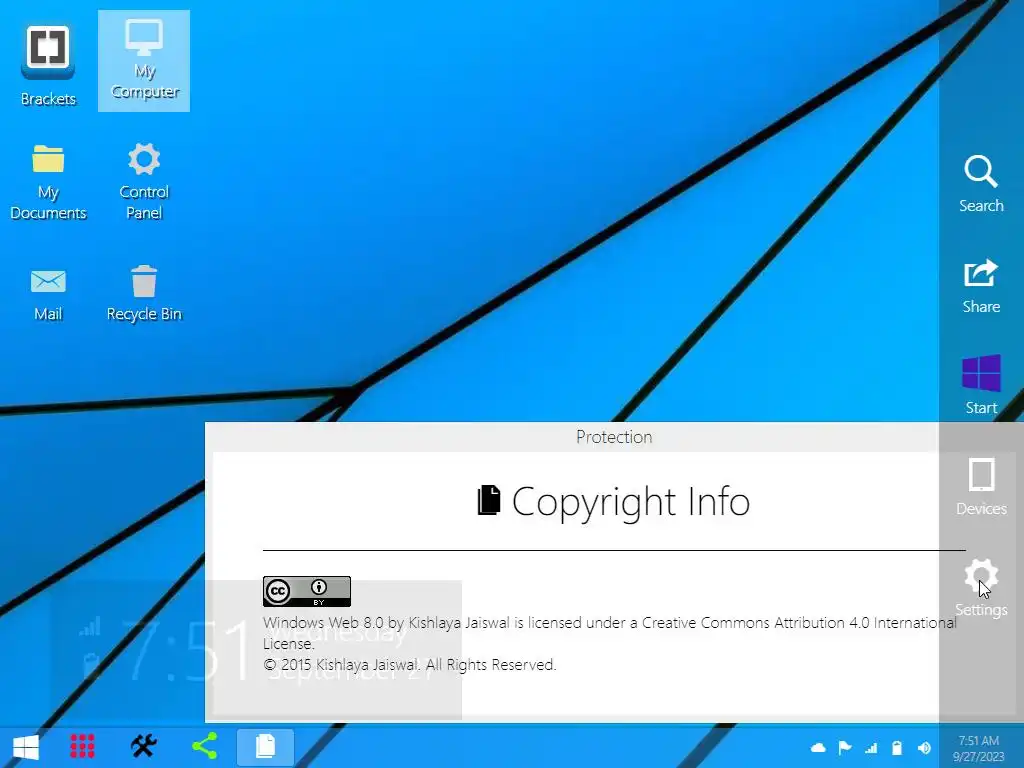Image resolution: width=1024 pixels, height=768 pixels.
Task: Click the taskbar clock showing 7:51 AM
Action: pos(978,748)
